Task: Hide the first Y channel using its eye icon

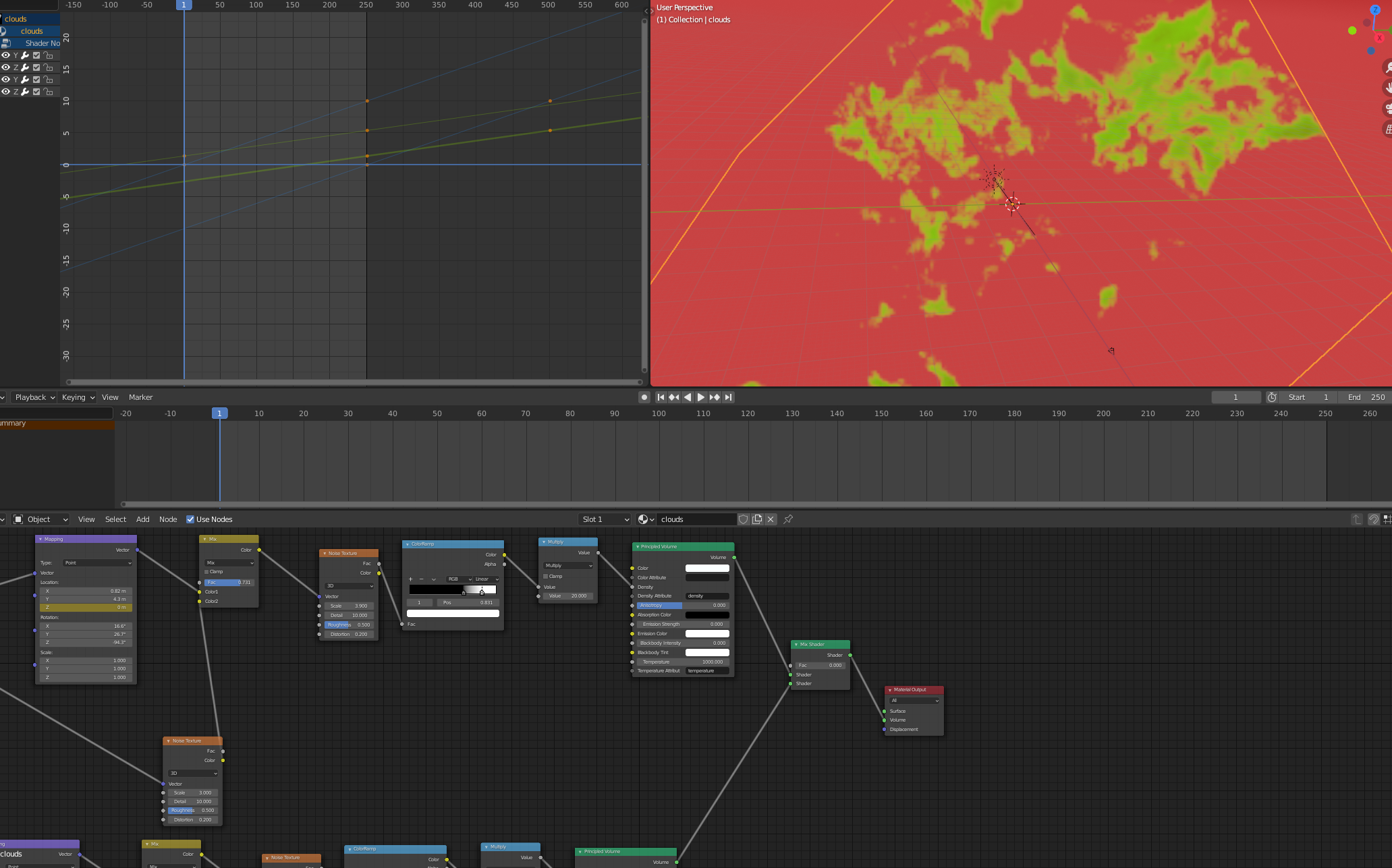Action: point(5,55)
